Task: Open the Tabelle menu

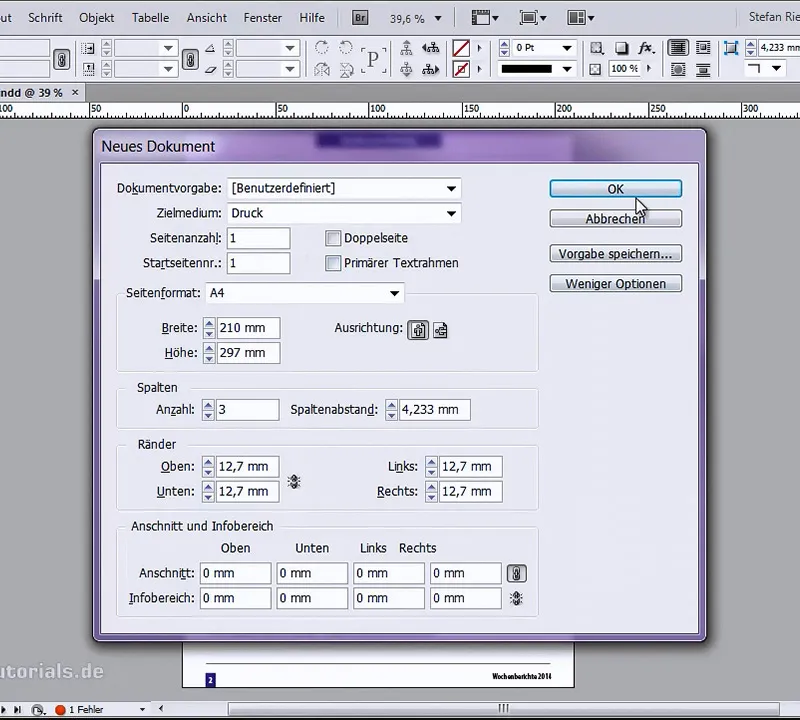Action: coord(150,18)
